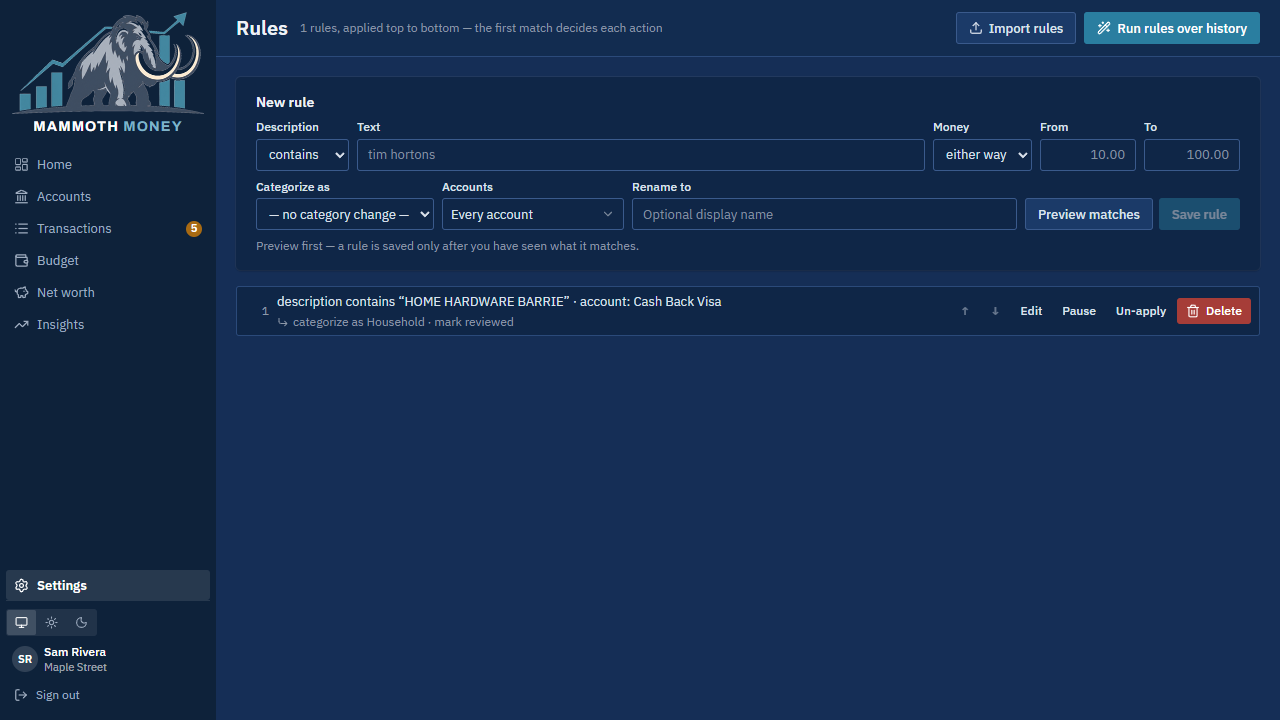Click the Rules page heading

click(262, 28)
